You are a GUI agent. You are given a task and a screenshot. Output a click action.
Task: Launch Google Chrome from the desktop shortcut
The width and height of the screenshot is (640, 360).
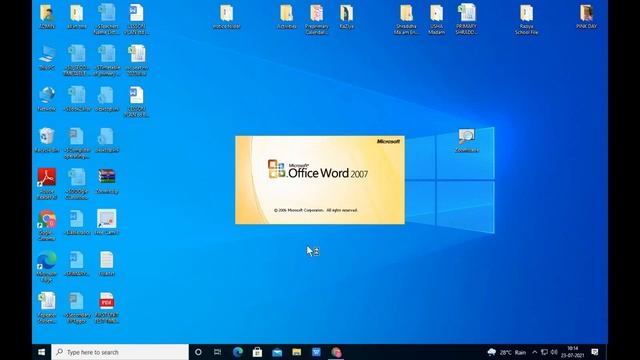[x=47, y=225]
